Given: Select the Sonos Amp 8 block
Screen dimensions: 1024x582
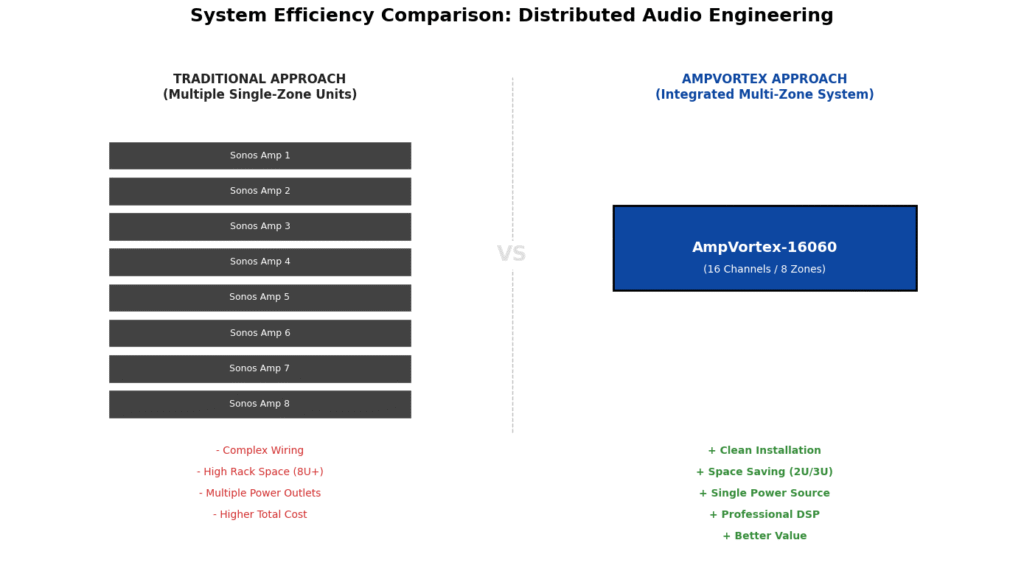Looking at the screenshot, I should [x=259, y=403].
